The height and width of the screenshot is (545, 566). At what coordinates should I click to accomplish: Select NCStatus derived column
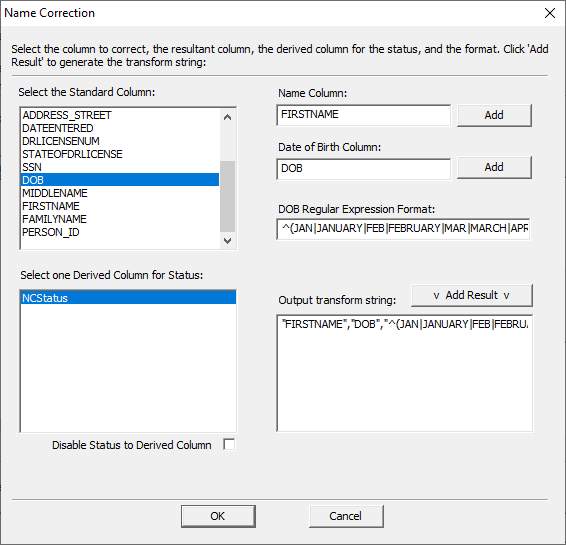[128, 298]
